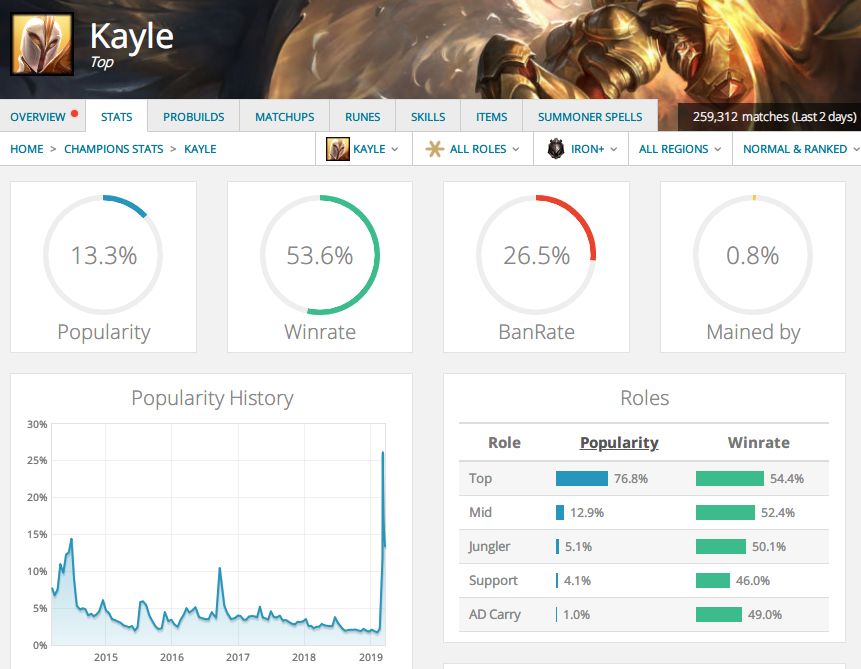861x669 pixels.
Task: Click the Kayle champion name heading
Action: click(132, 36)
